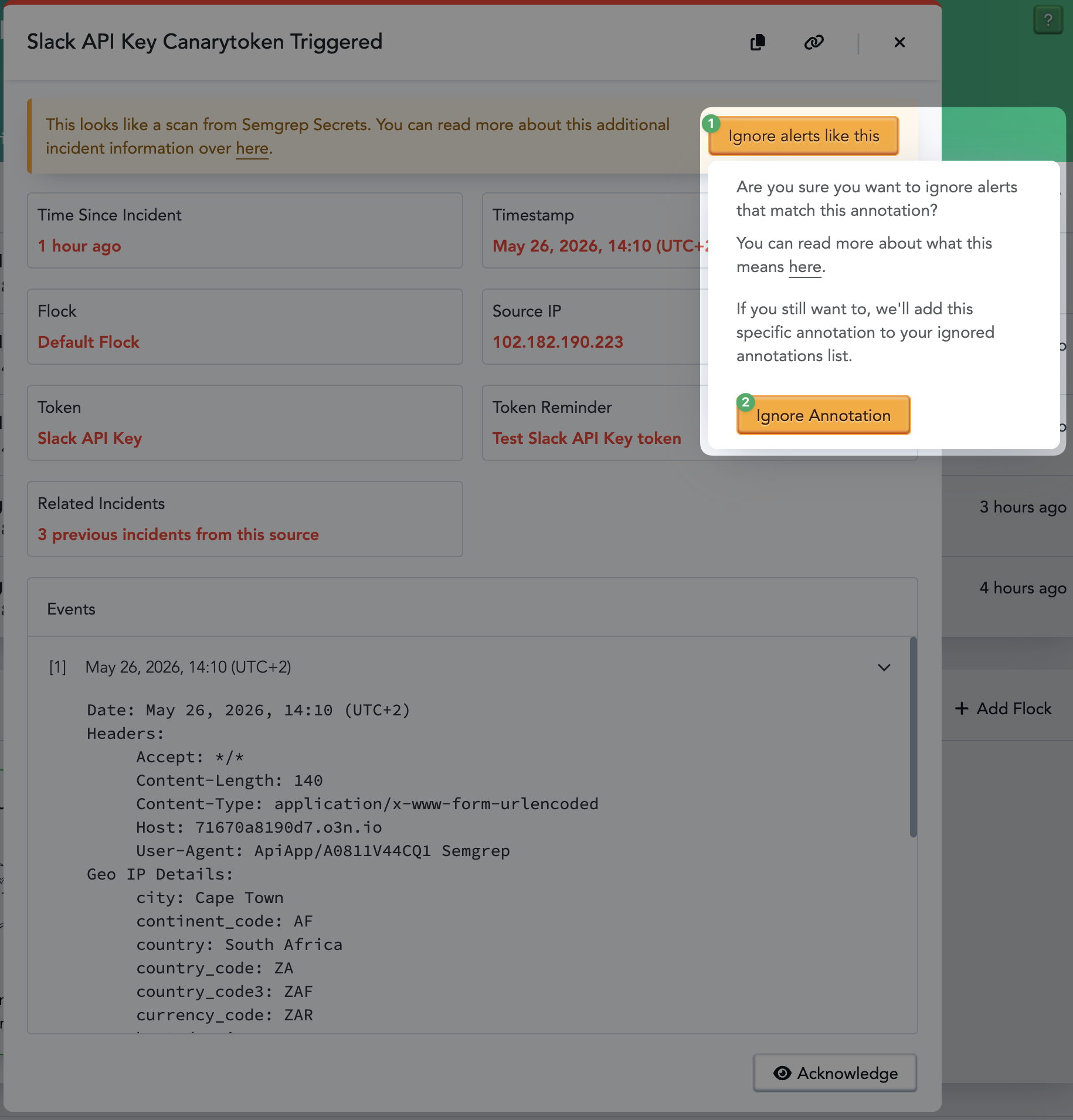Click the 'city: Cape Town' line
Image resolution: width=1073 pixels, height=1120 pixels.
(210, 898)
